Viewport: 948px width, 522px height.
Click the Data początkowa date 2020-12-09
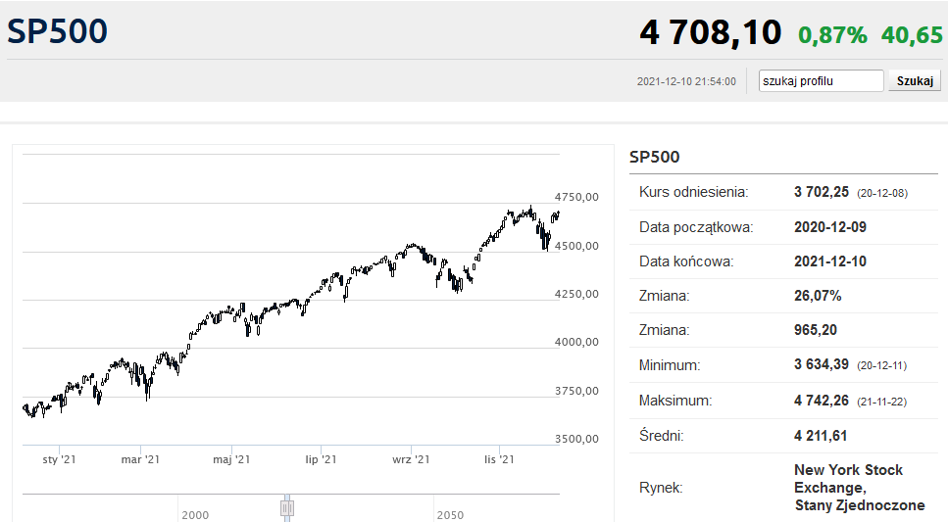tap(830, 227)
